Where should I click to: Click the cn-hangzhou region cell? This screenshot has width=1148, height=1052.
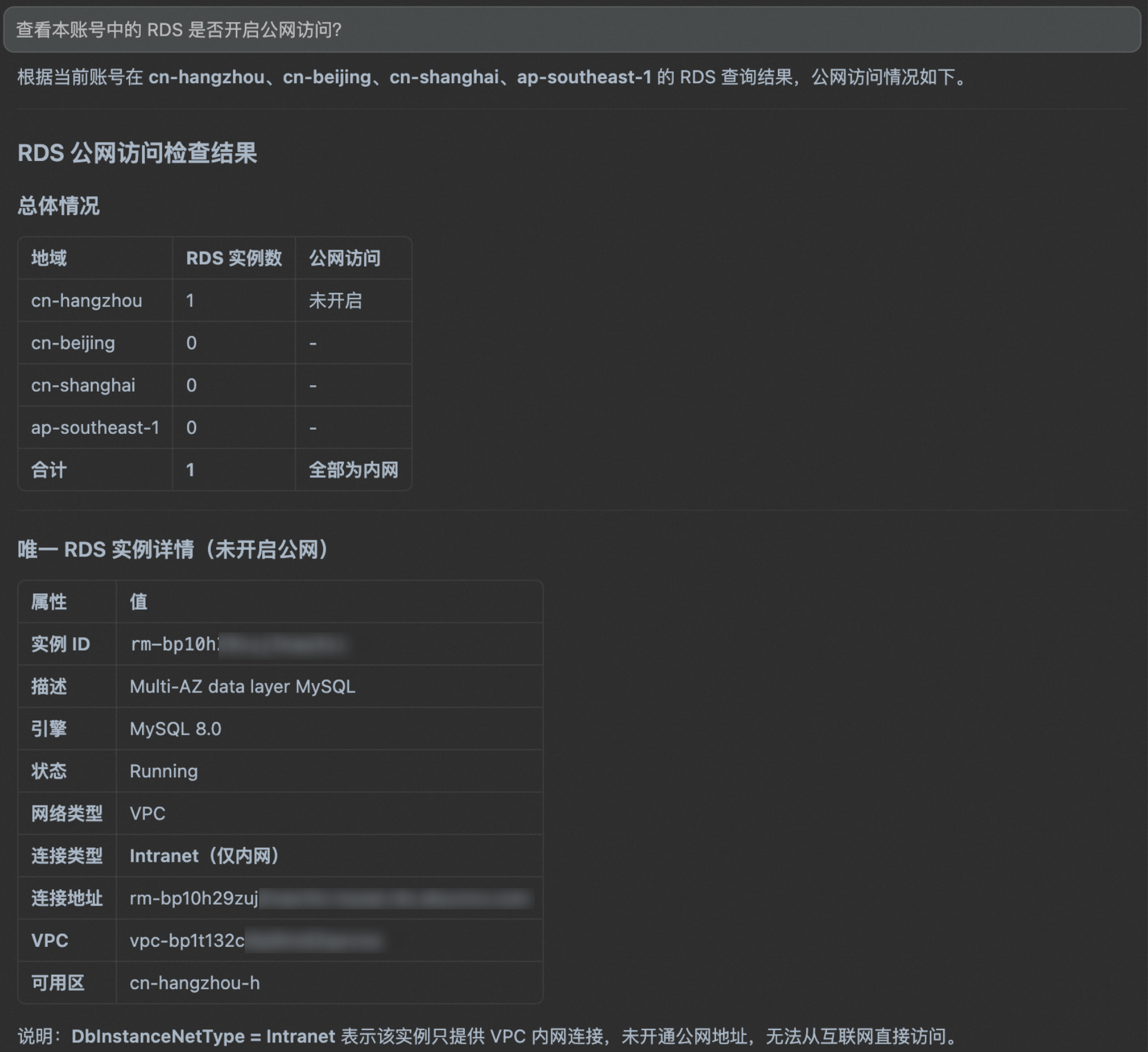87,301
